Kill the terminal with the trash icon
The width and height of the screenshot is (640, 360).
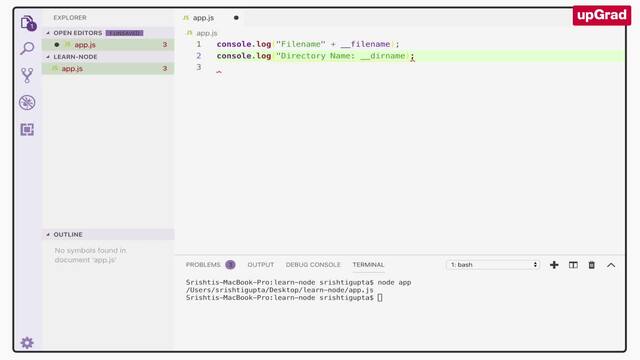(x=591, y=265)
